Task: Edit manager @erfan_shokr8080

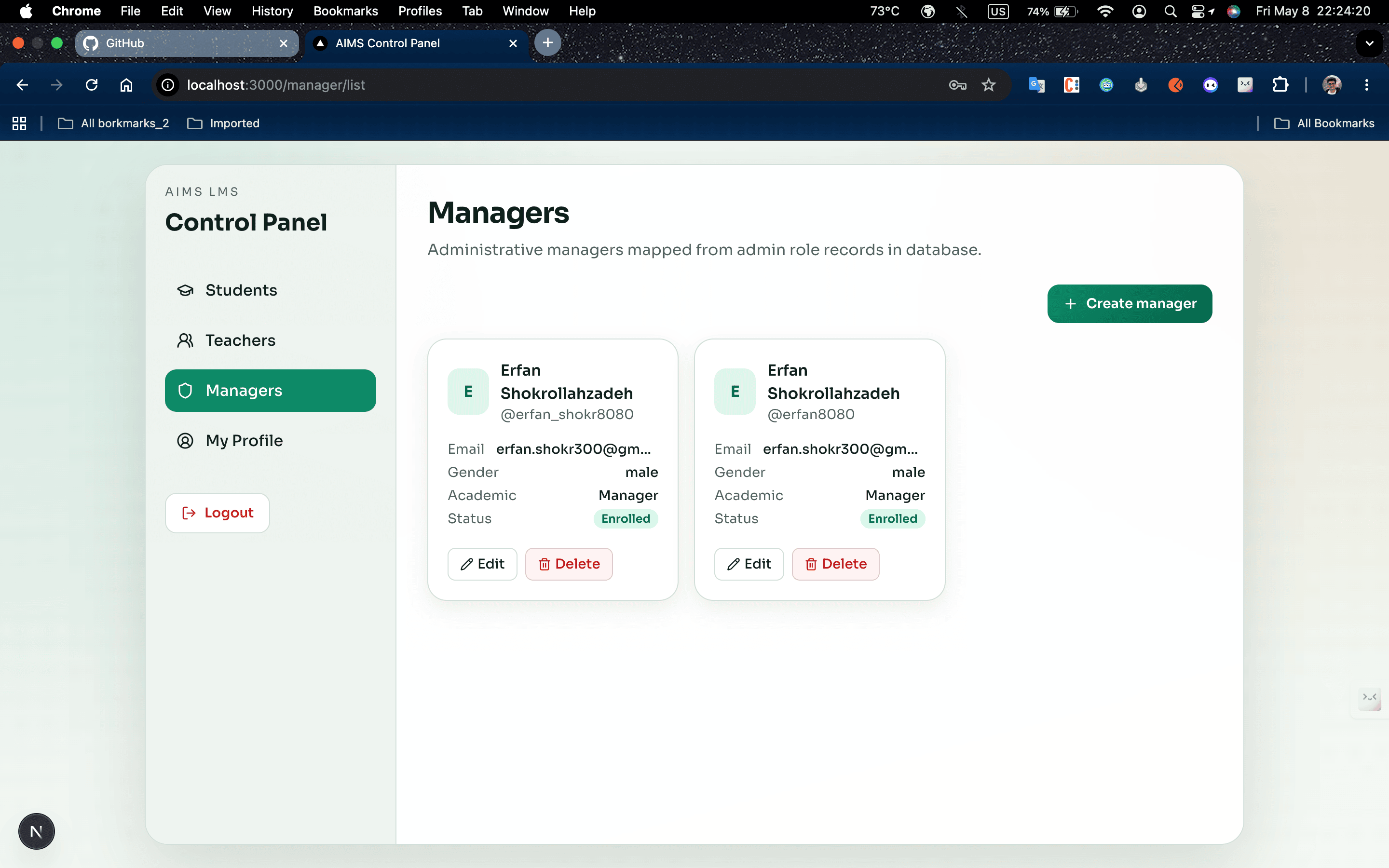Action: 482,564
